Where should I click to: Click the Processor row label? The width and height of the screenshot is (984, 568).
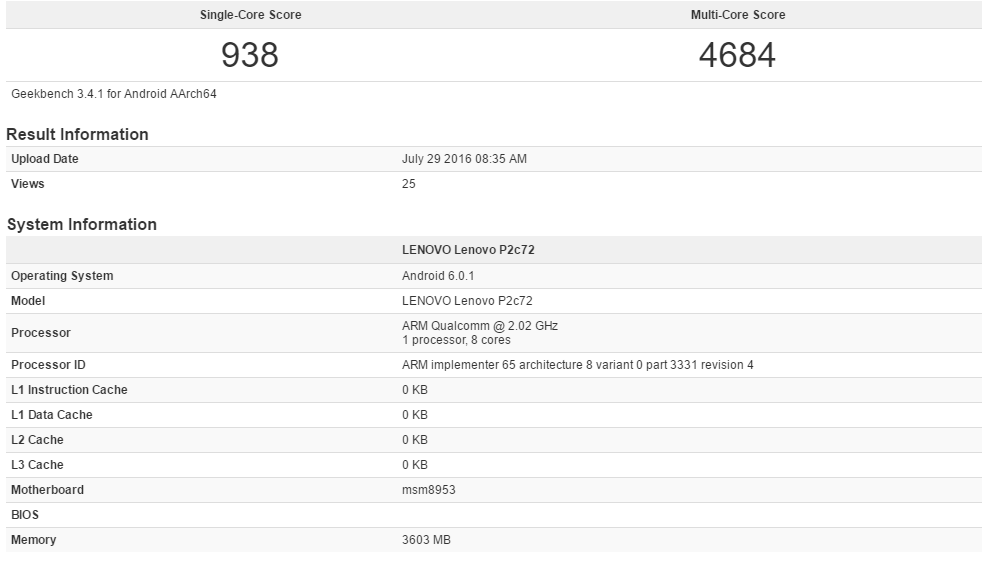point(41,333)
